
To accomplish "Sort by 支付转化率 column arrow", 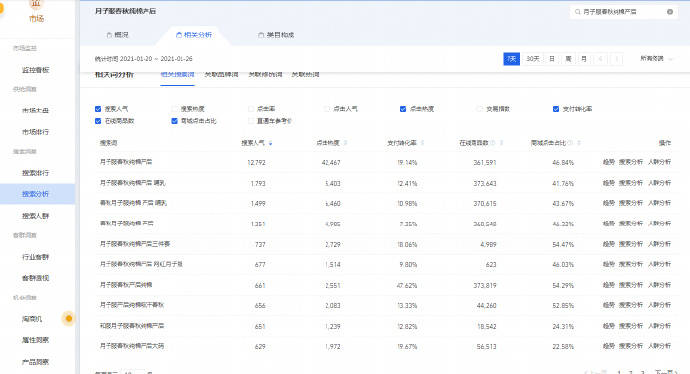I will (422, 143).
